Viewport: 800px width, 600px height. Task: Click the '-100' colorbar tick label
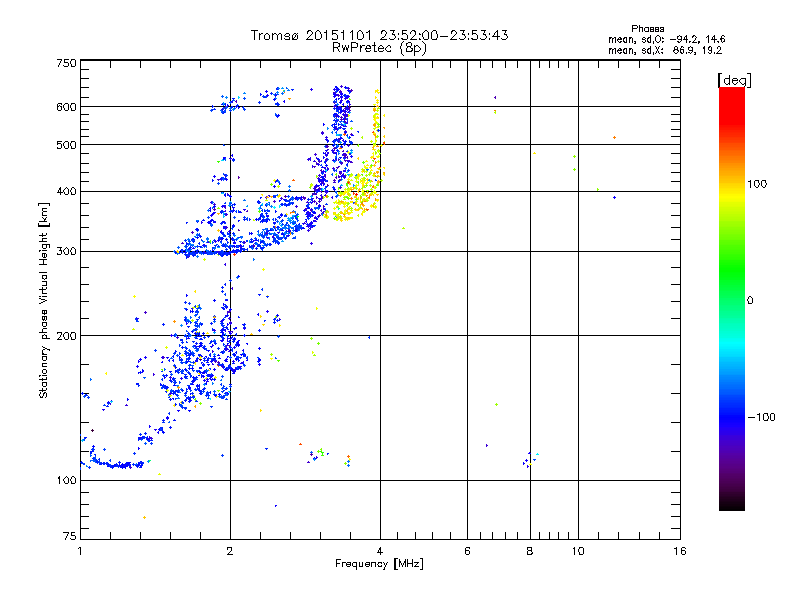click(x=761, y=417)
